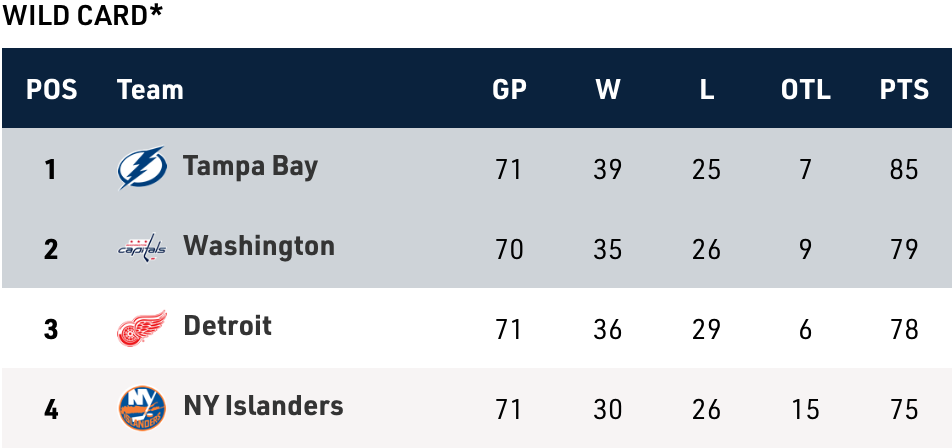Select the NY Islanders team name
Viewport: 952px width, 448px height.
coord(263,406)
